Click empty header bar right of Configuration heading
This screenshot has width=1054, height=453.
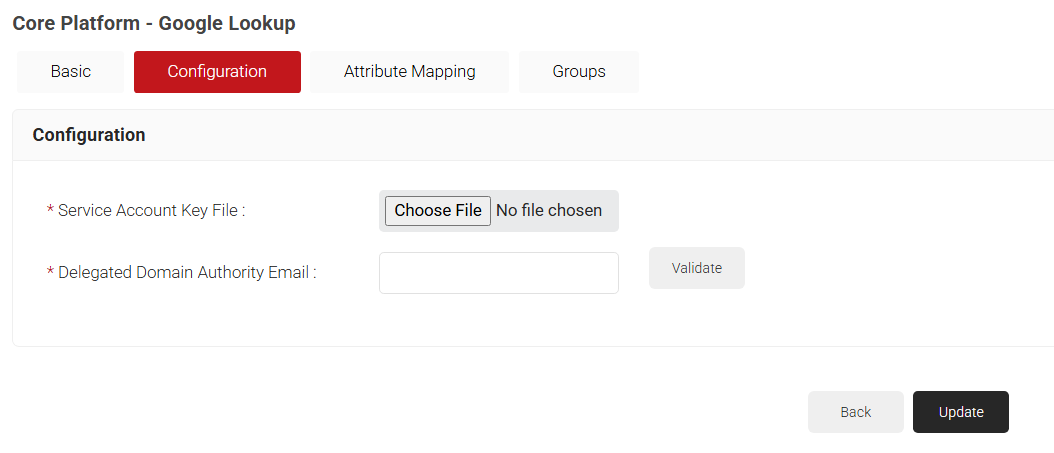click(600, 135)
